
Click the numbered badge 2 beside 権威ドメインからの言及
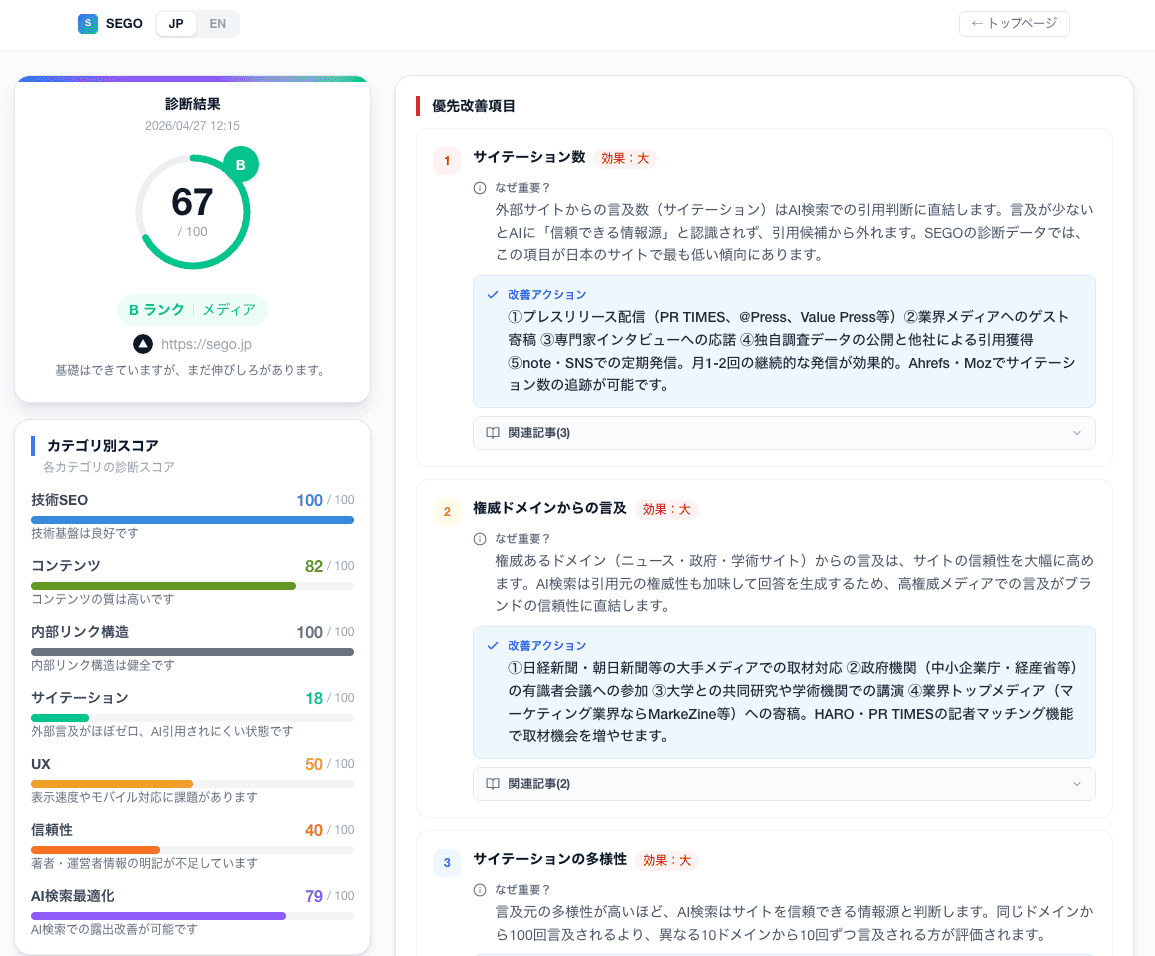point(447,511)
